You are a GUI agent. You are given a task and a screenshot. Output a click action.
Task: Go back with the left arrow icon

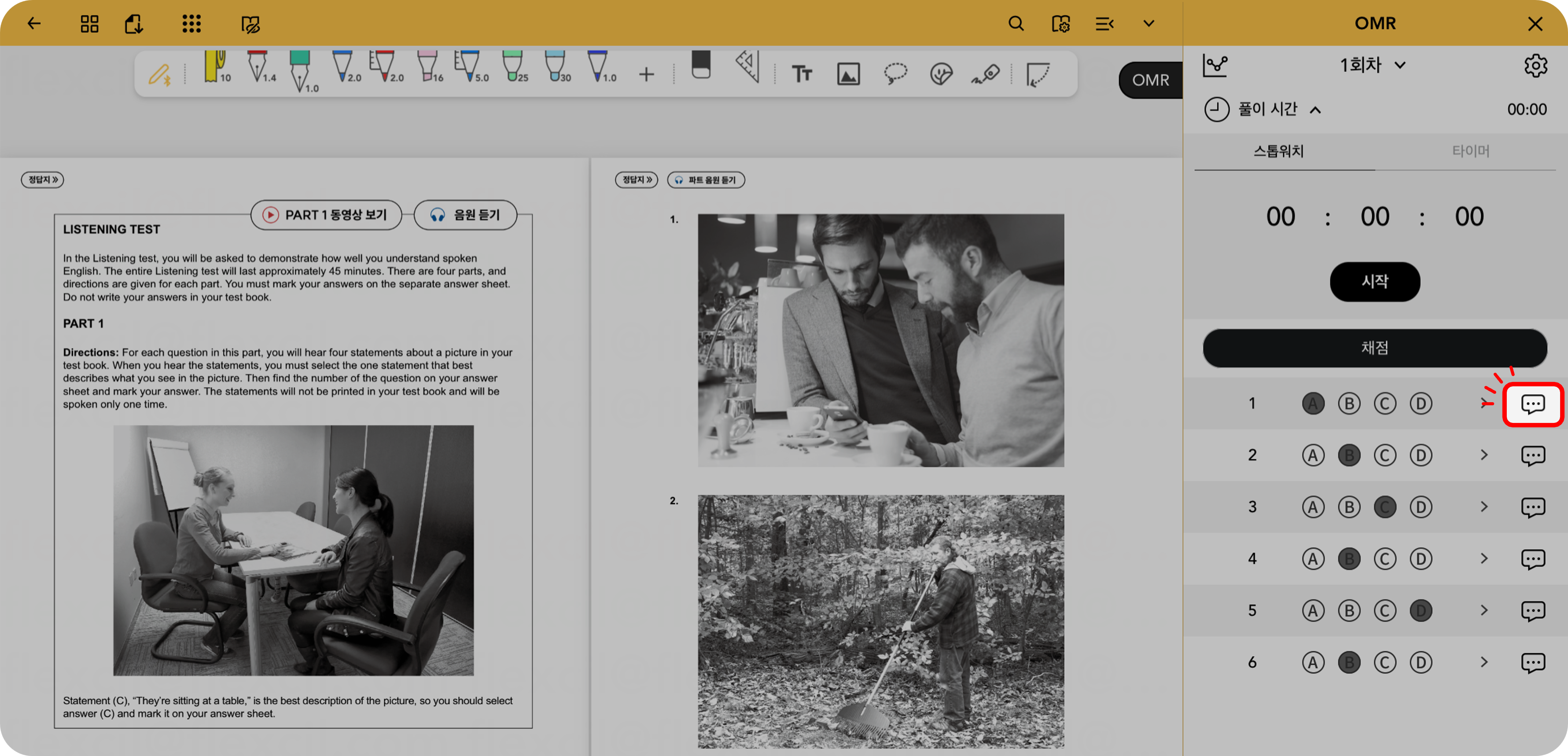[34, 24]
